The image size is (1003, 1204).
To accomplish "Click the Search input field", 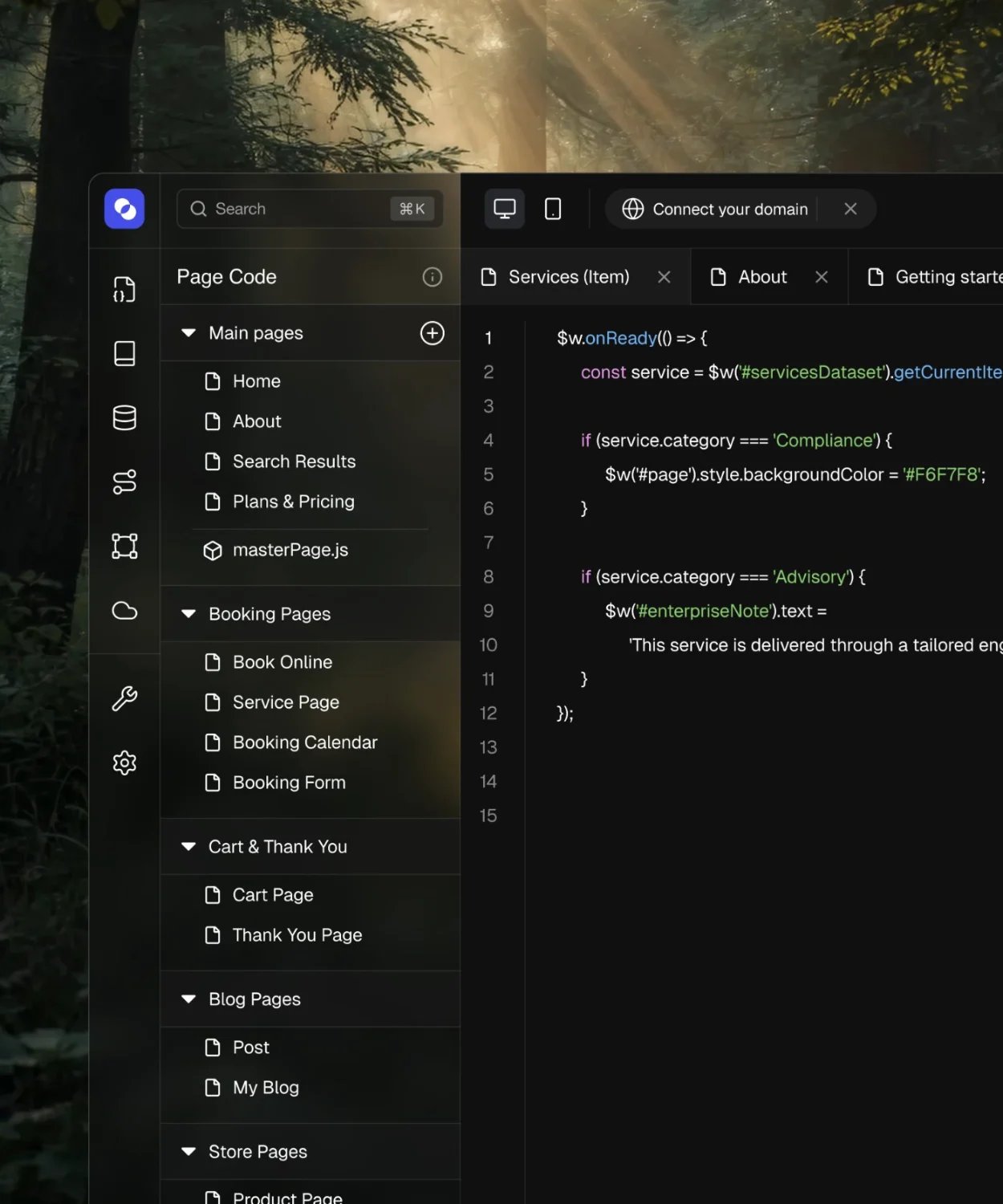I will pos(310,209).
